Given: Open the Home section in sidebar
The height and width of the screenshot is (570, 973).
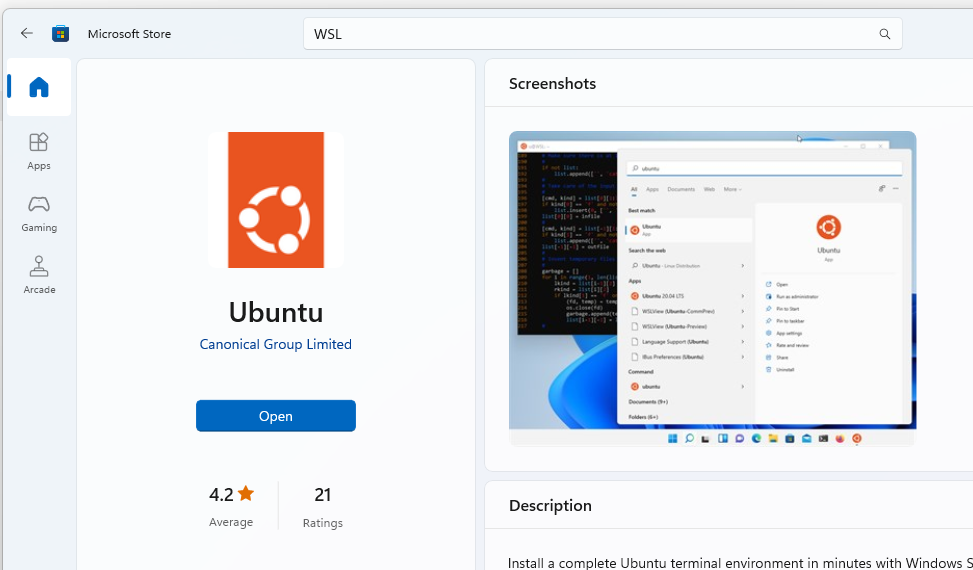Looking at the screenshot, I should pos(39,87).
